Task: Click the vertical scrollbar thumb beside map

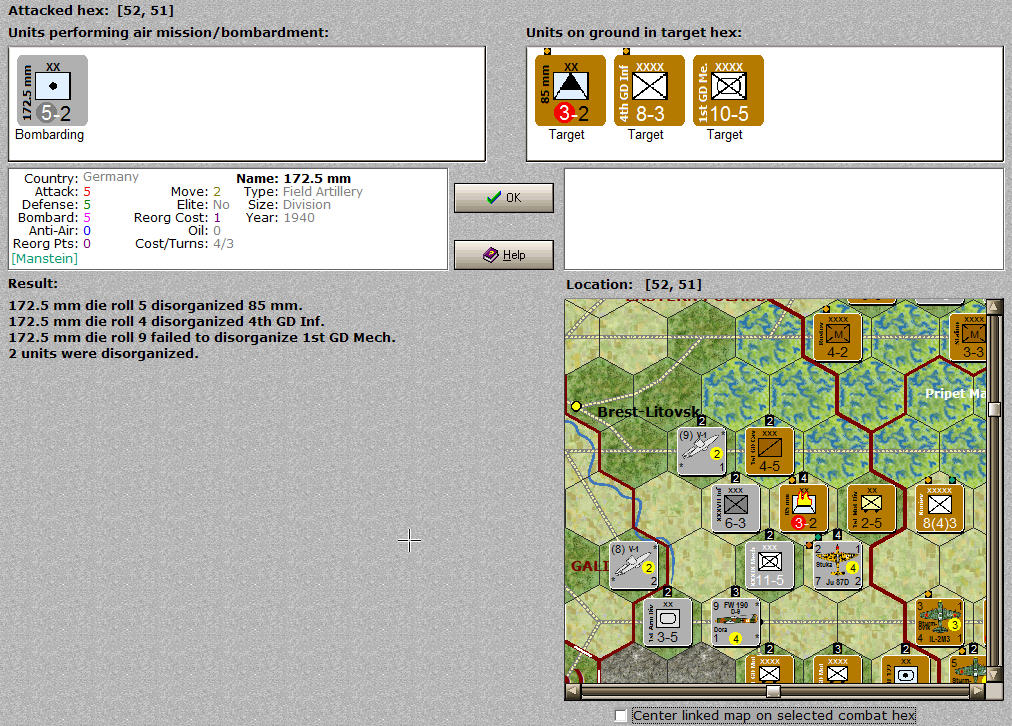Action: click(x=994, y=409)
